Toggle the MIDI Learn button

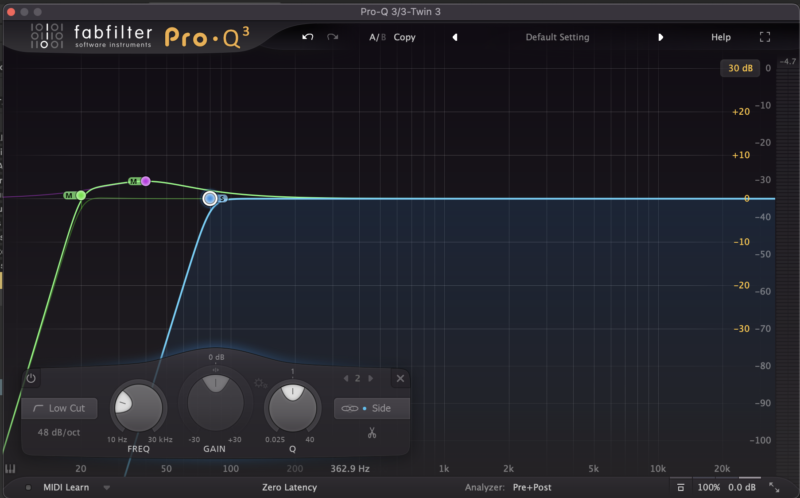pyautogui.click(x=66, y=487)
